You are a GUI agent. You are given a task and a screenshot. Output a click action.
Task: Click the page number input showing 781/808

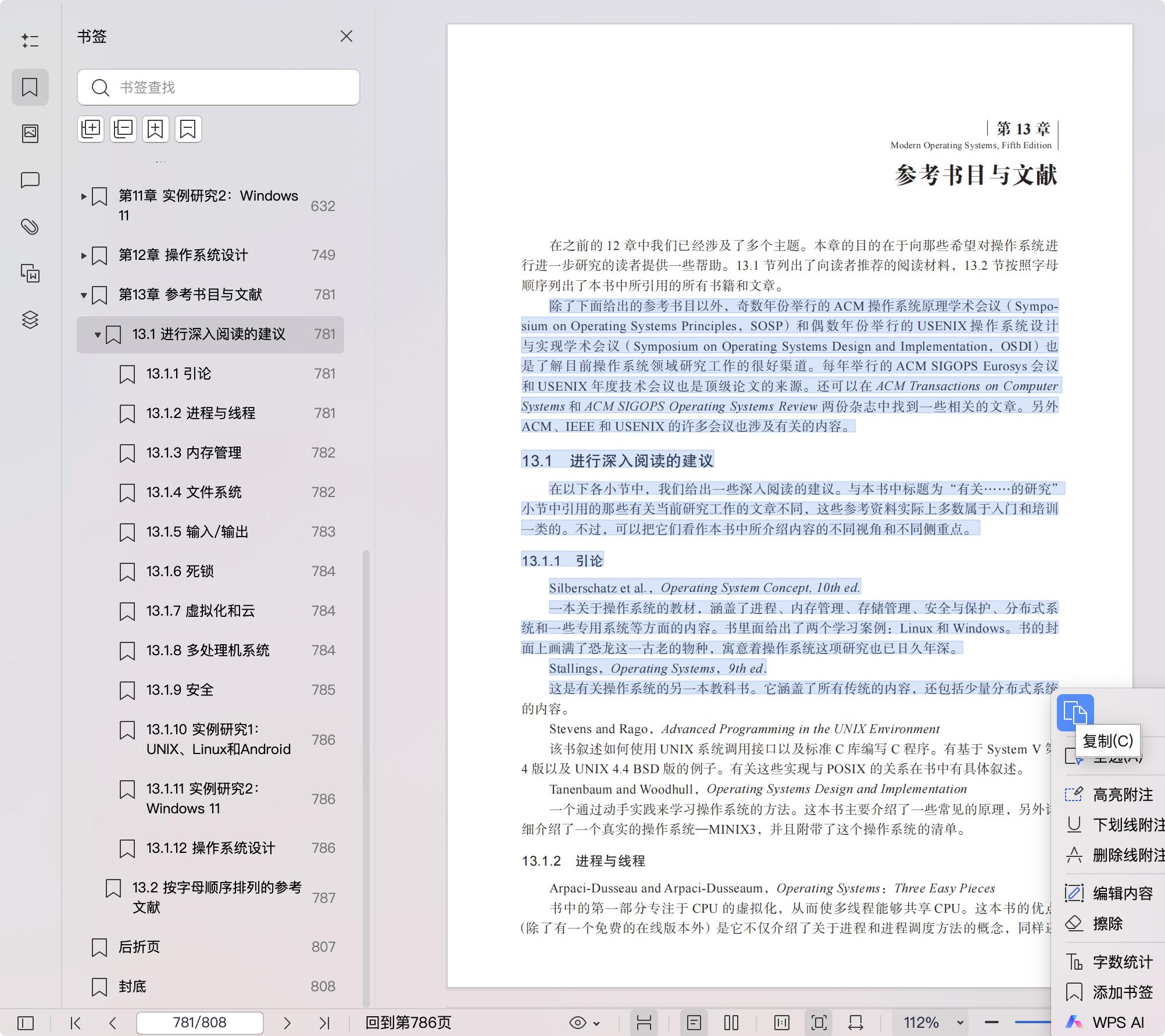pyautogui.click(x=199, y=1021)
